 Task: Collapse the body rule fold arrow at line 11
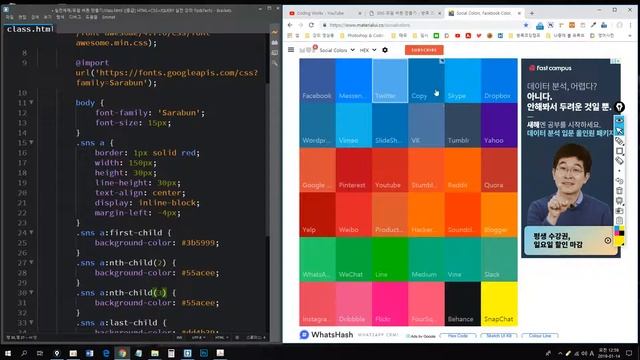click(x=31, y=102)
